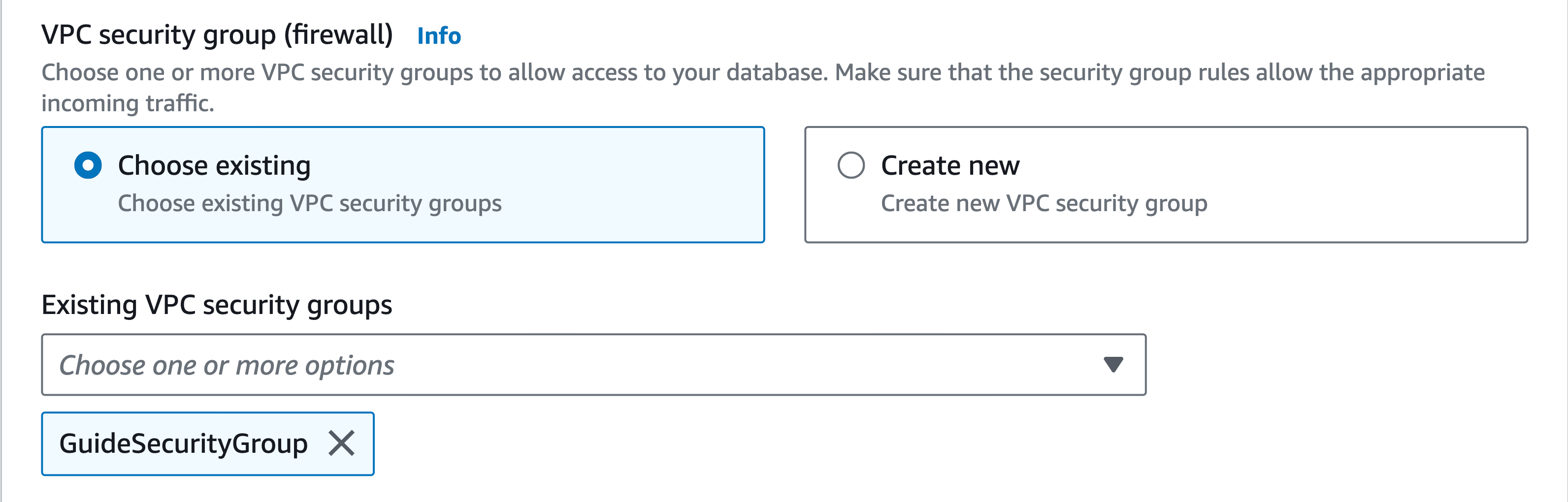Open the Info link for VPC security group

coord(439,36)
